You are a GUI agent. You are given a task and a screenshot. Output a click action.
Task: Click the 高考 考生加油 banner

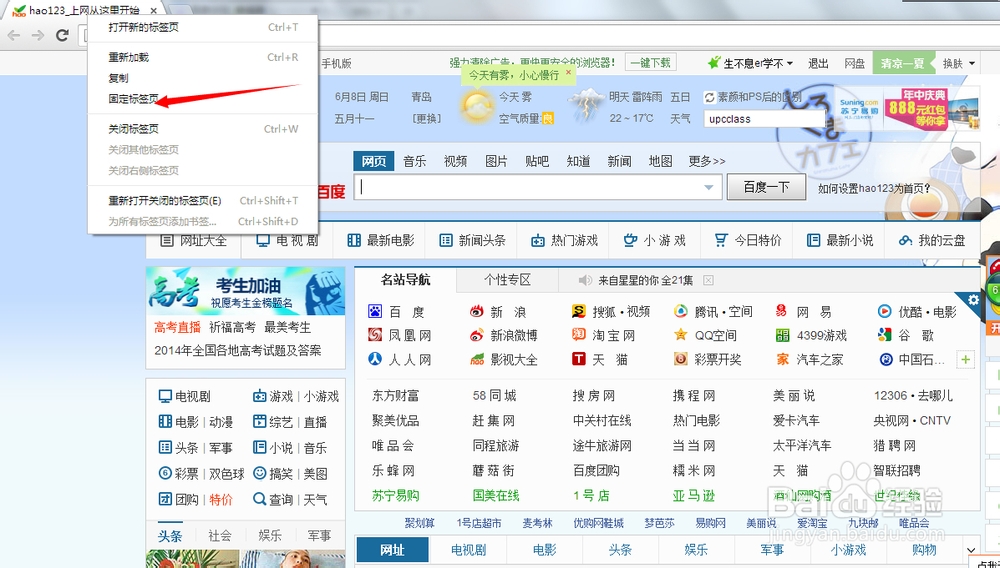[246, 291]
